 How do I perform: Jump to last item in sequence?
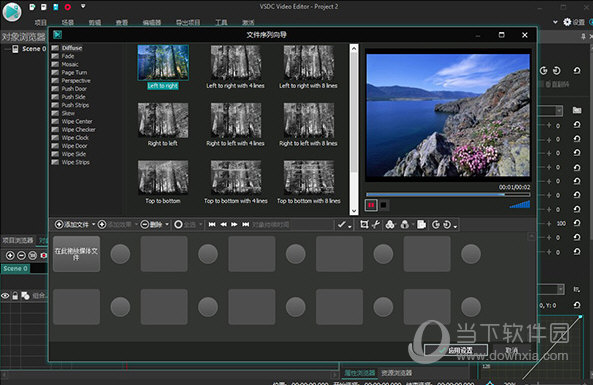(246, 225)
